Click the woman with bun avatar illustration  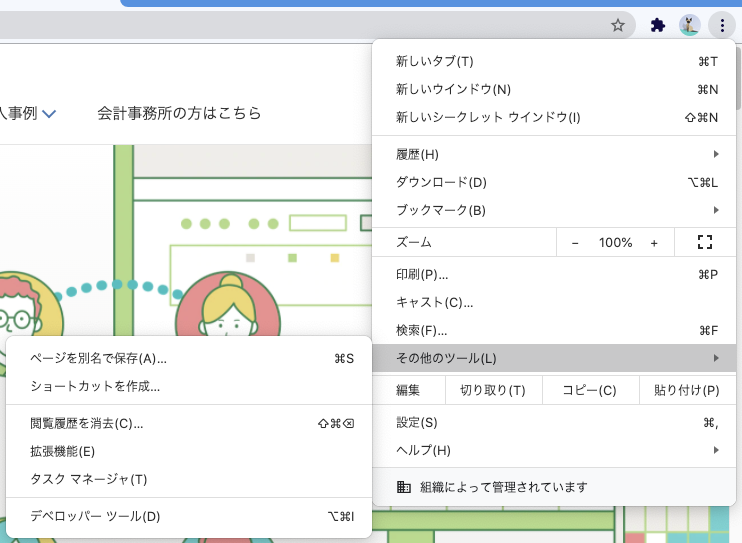coord(228,305)
